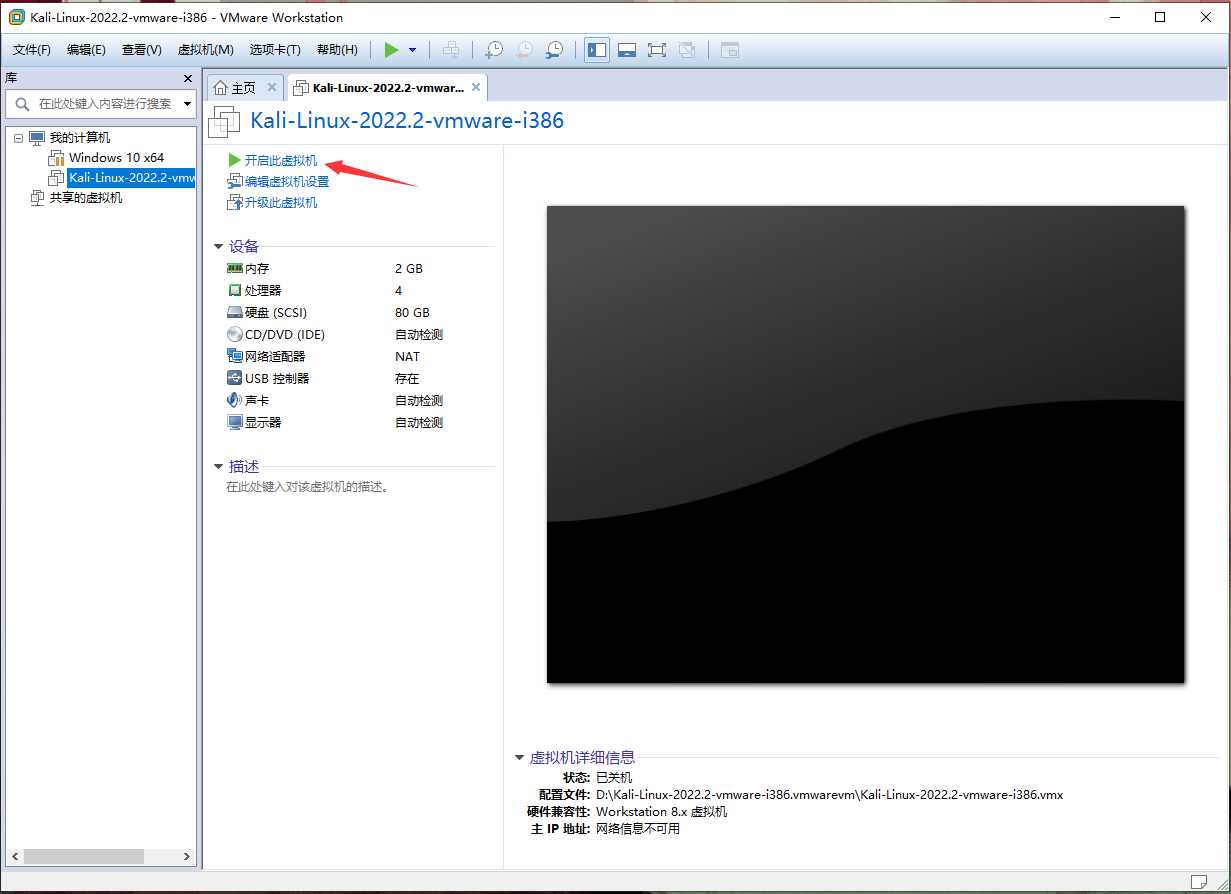Click the library horizontal scrollbar left arrow
This screenshot has width=1231, height=894.
pyautogui.click(x=15, y=857)
